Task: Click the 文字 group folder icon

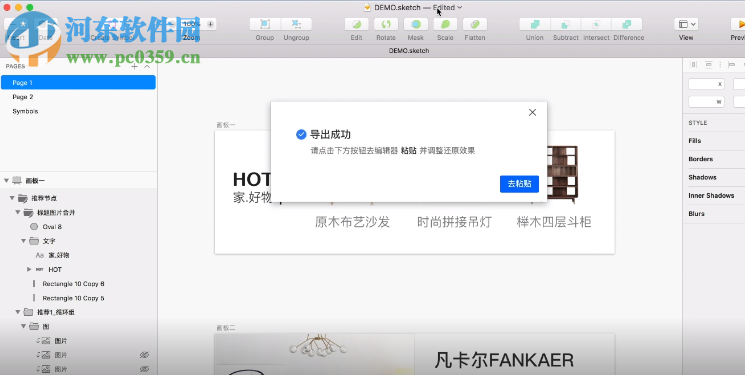Action: point(34,241)
